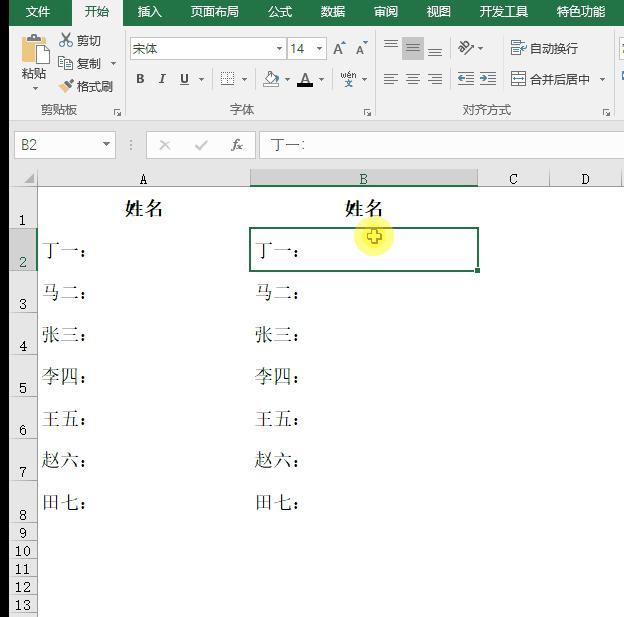This screenshot has height=617, width=624.
Task: Expand the Name Box dropdown
Action: pos(106,144)
